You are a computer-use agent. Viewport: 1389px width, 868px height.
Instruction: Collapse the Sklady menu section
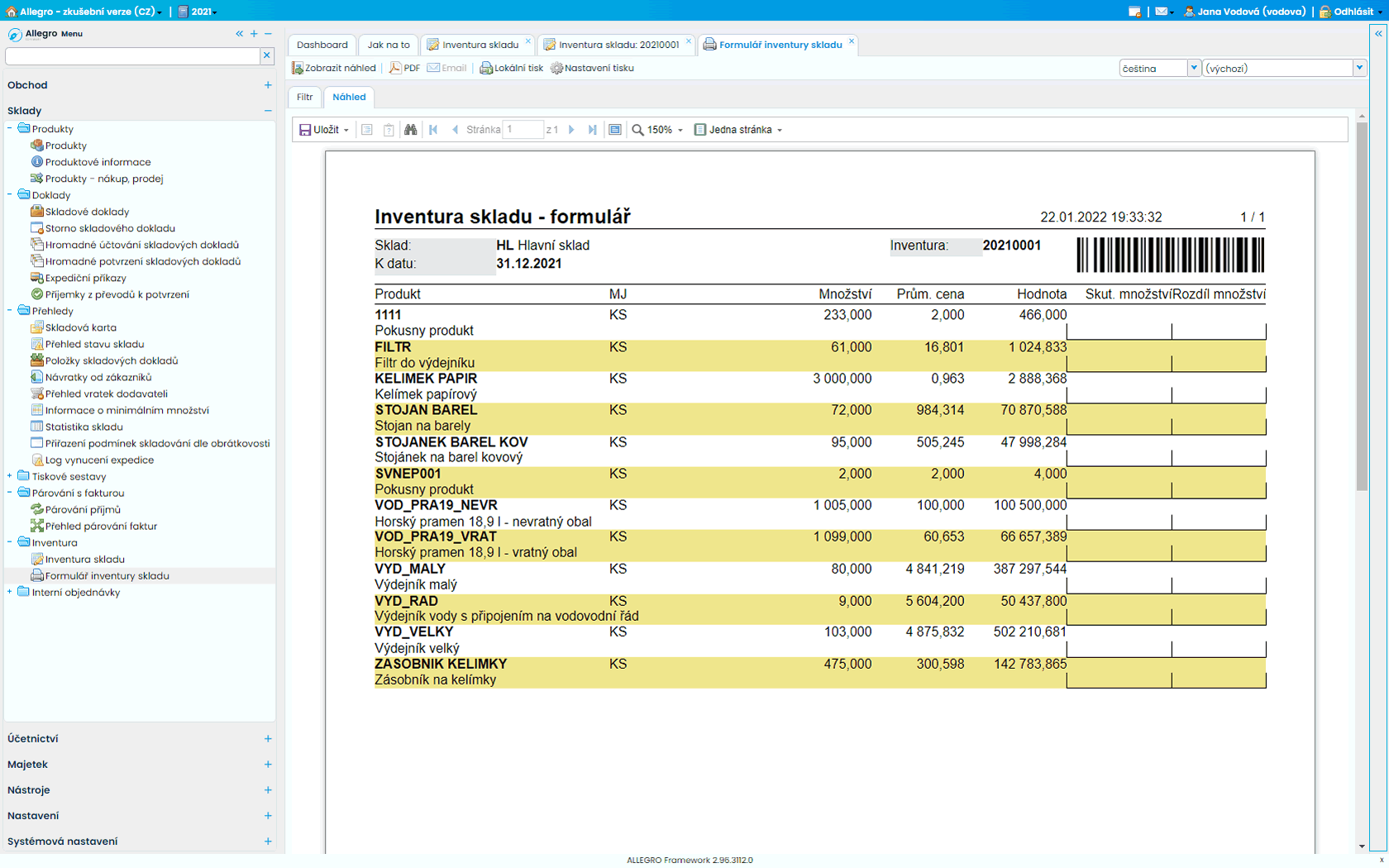[268, 111]
